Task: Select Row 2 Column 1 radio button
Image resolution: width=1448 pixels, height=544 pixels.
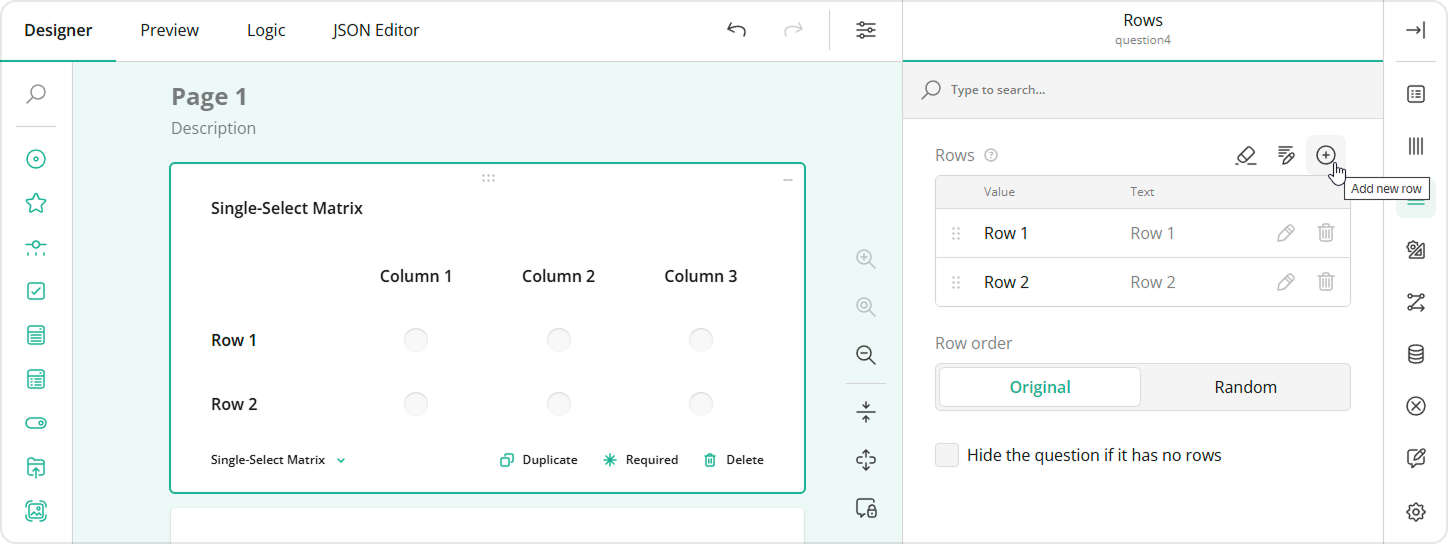Action: (416, 404)
